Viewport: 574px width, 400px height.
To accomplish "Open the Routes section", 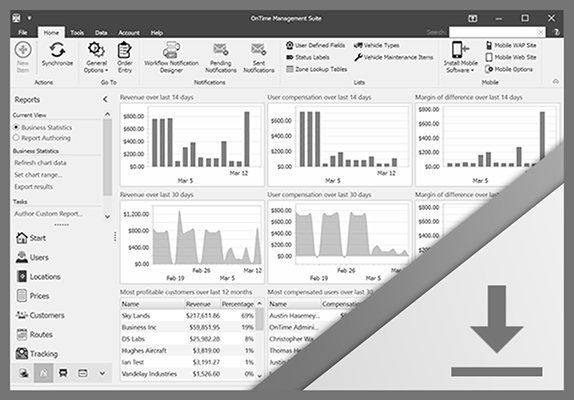I will 35,334.
